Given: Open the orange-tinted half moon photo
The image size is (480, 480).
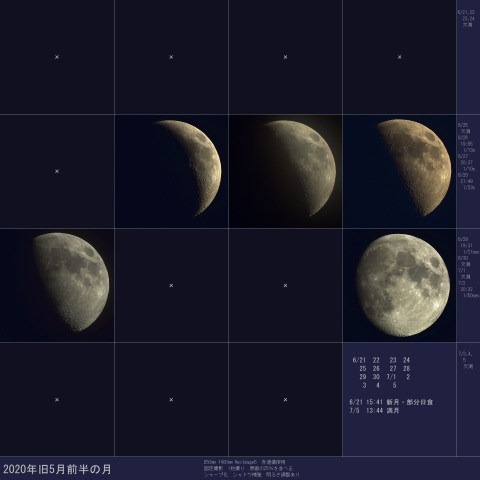Looking at the screenshot, I should [399, 171].
